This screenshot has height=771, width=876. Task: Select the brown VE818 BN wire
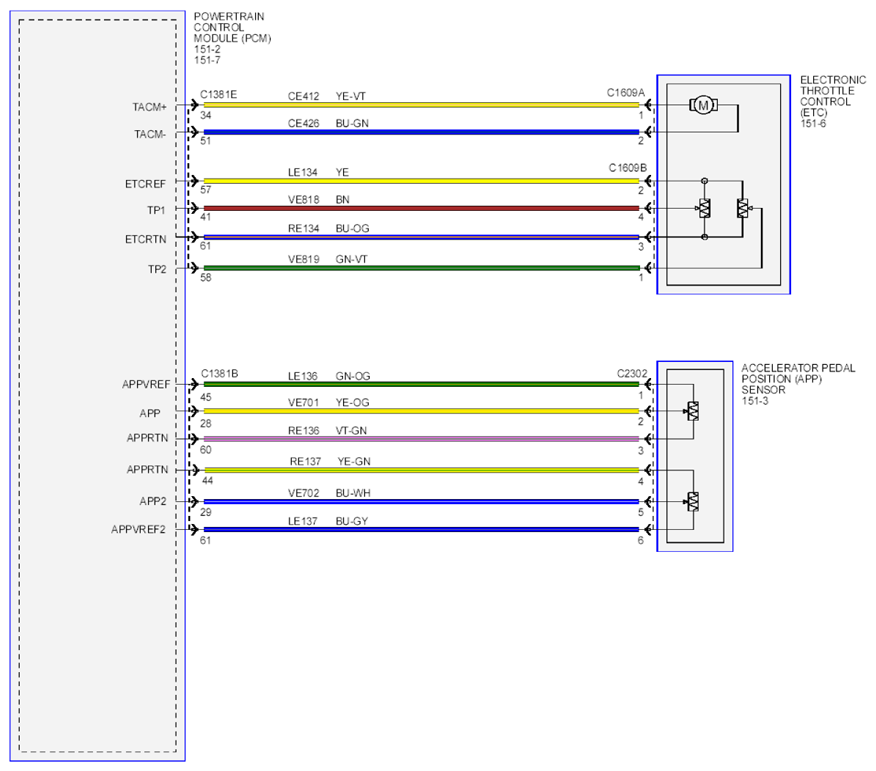(421, 208)
